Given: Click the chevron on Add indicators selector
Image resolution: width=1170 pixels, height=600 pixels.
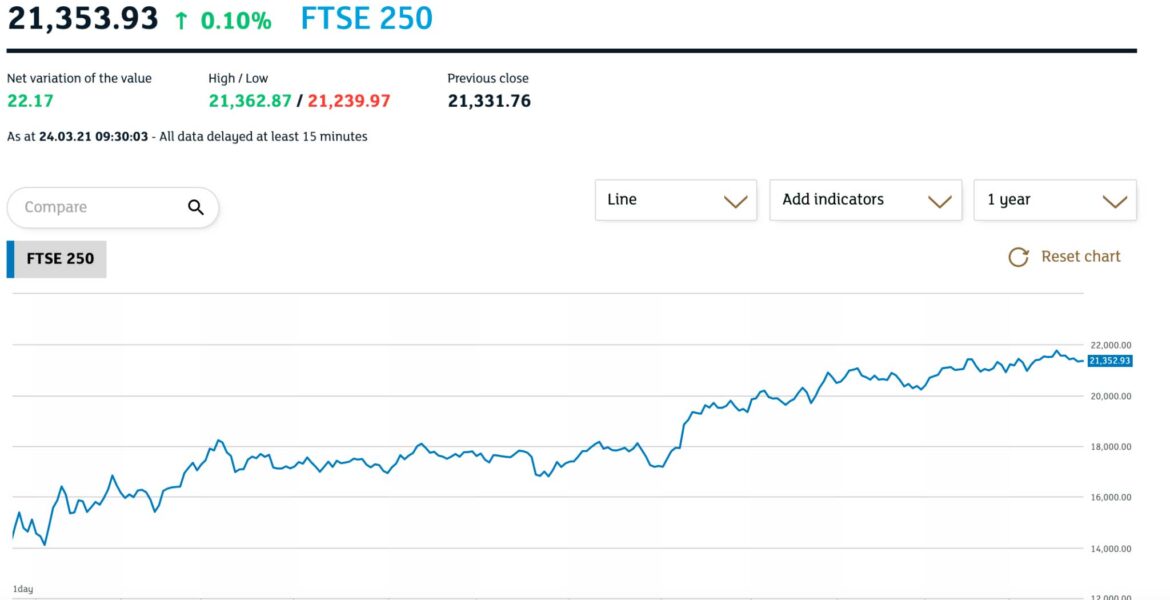Looking at the screenshot, I should tap(940, 200).
